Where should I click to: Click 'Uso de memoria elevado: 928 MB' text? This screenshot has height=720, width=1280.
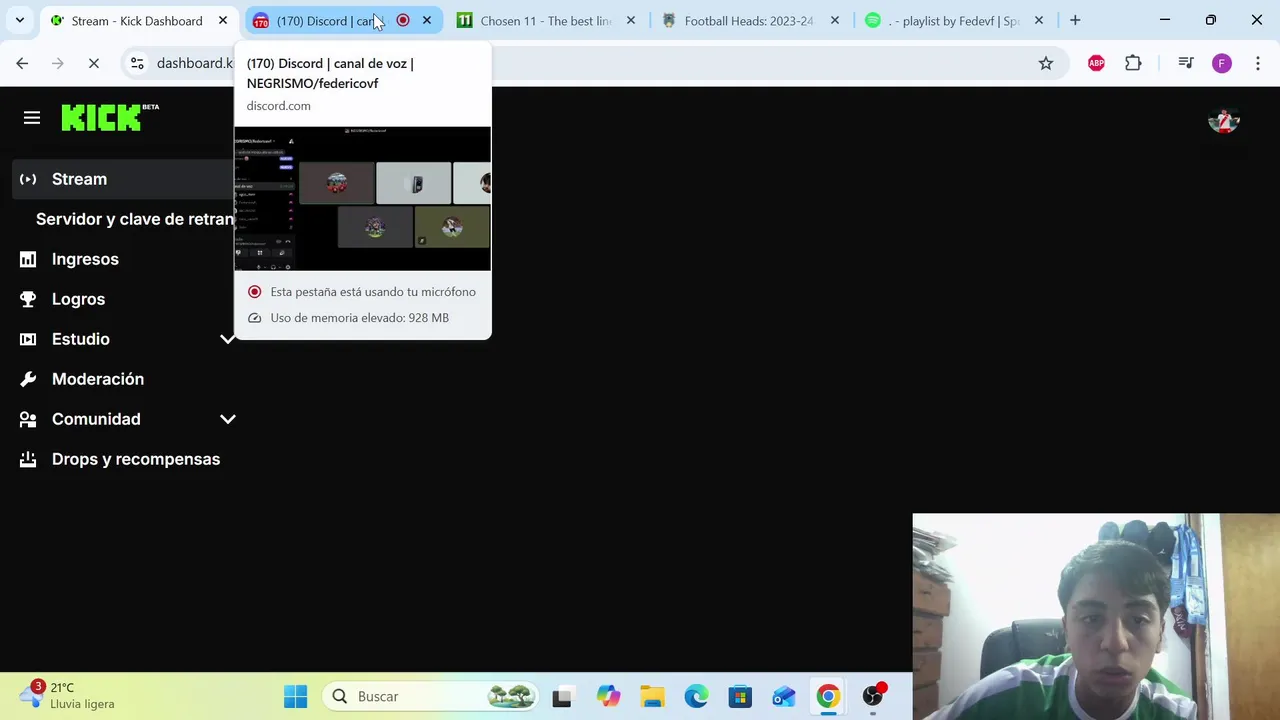click(359, 318)
